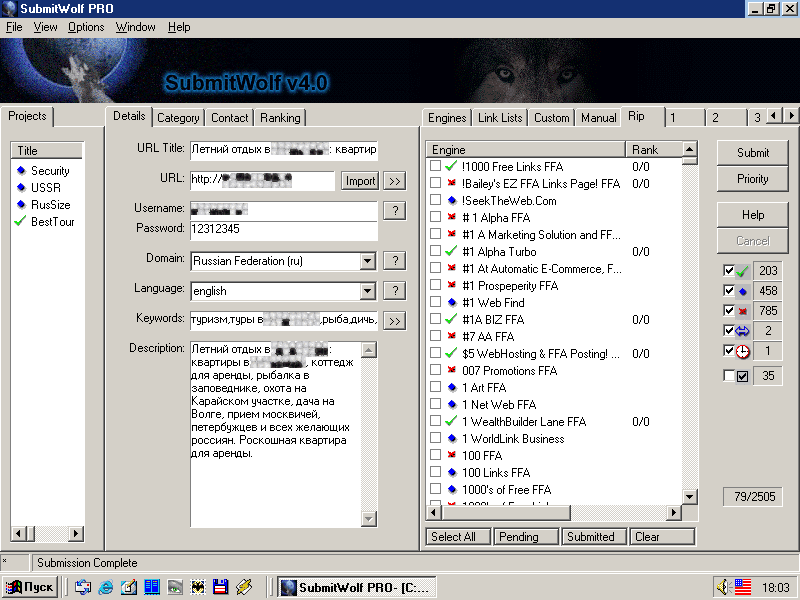Click blue diamond icon beside 1 Art FFA
The width and height of the screenshot is (800, 600).
click(452, 387)
